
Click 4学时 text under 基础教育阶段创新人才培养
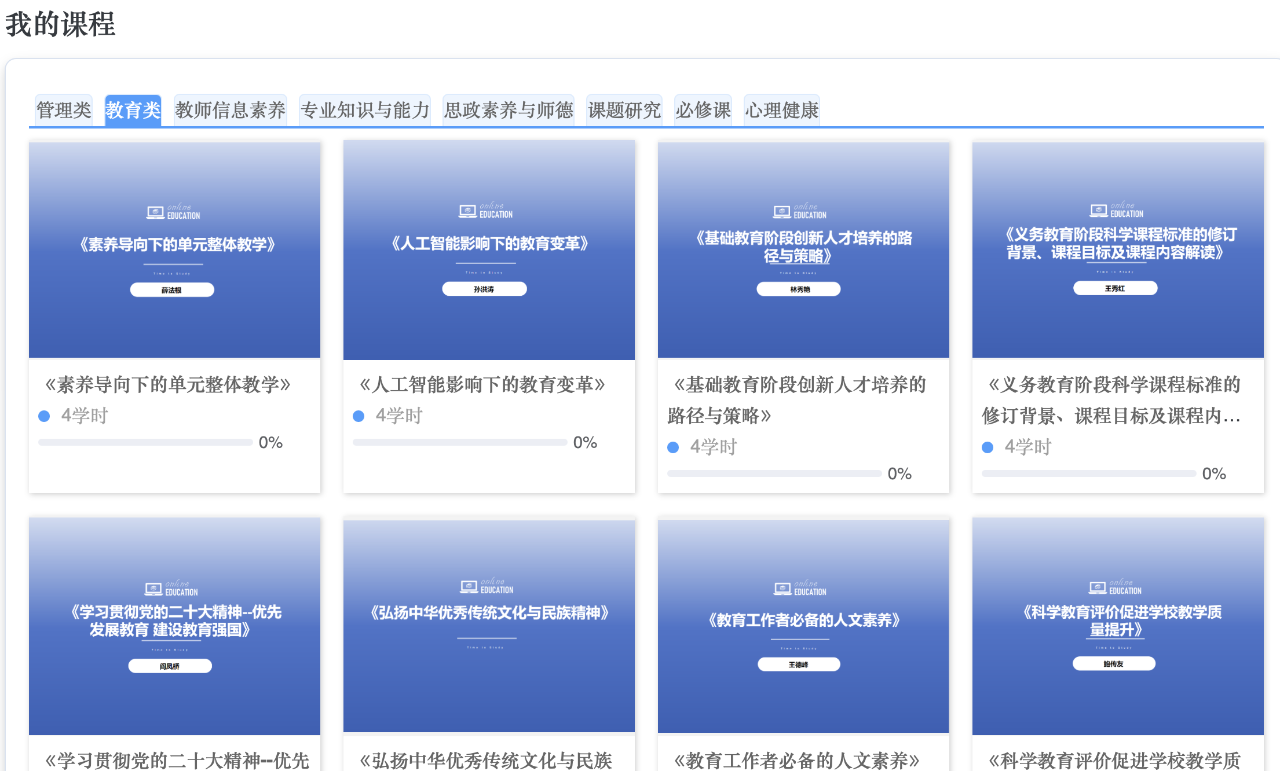point(713,447)
